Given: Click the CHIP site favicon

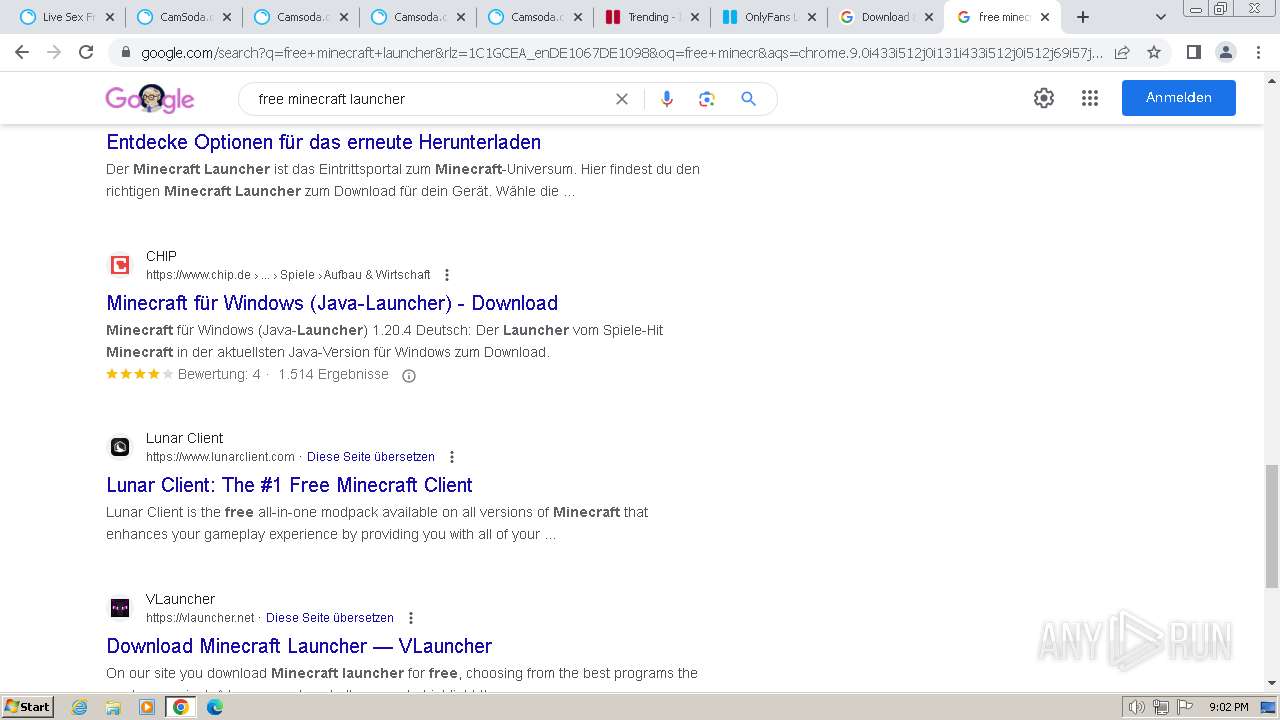Looking at the screenshot, I should point(120,265).
